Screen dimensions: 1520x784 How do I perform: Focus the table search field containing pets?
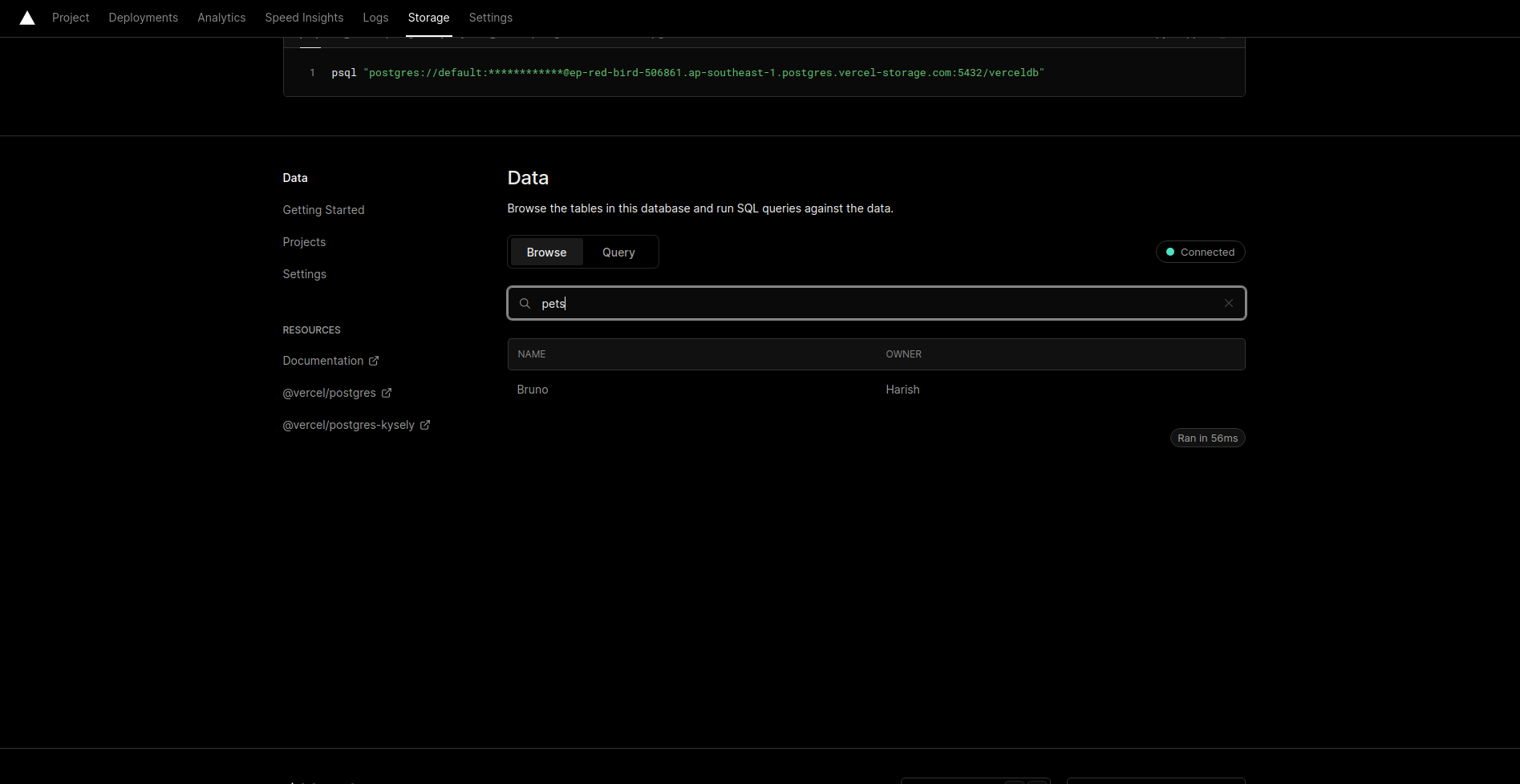(876, 303)
